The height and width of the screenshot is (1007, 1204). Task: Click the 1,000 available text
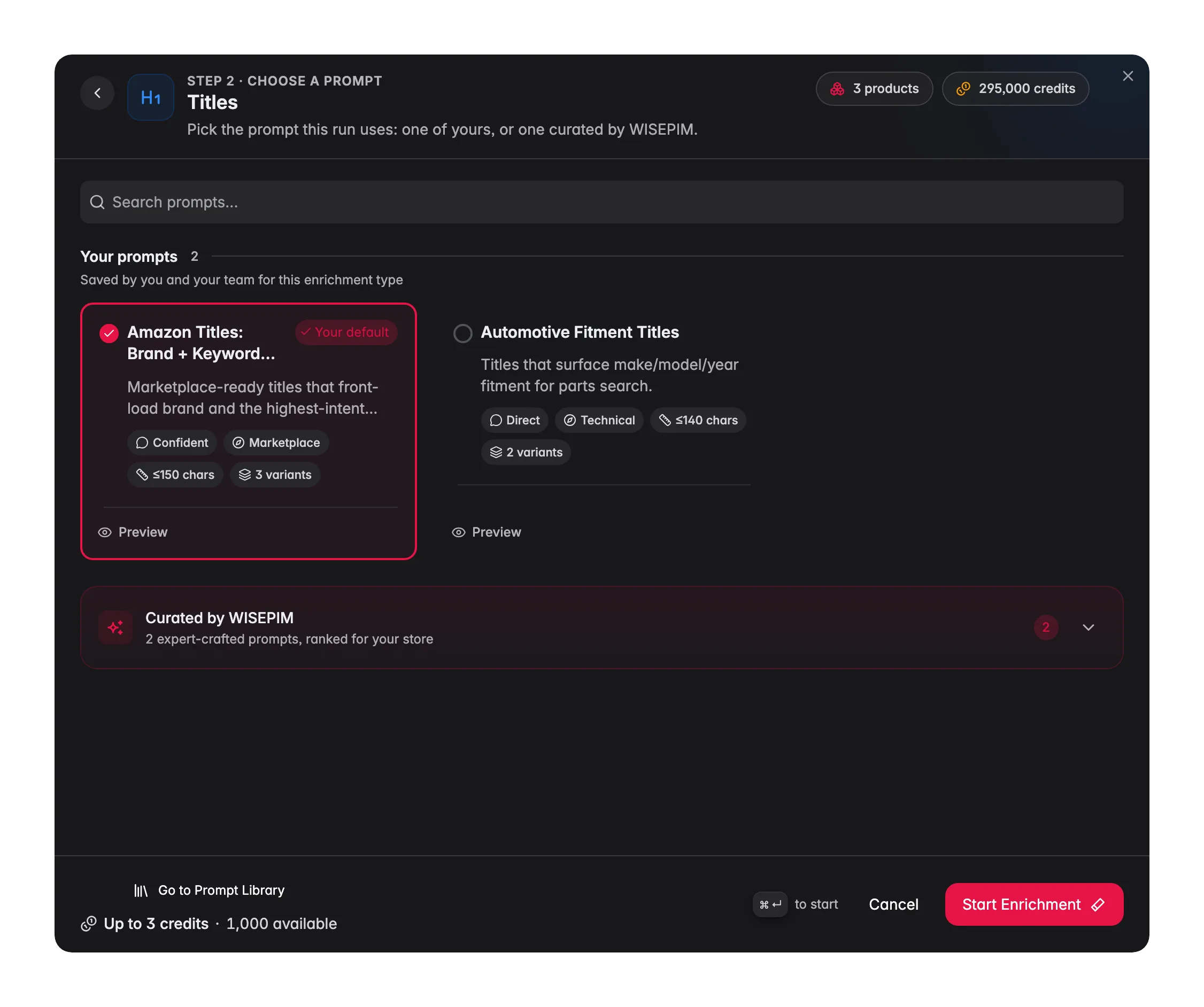pyautogui.click(x=282, y=924)
